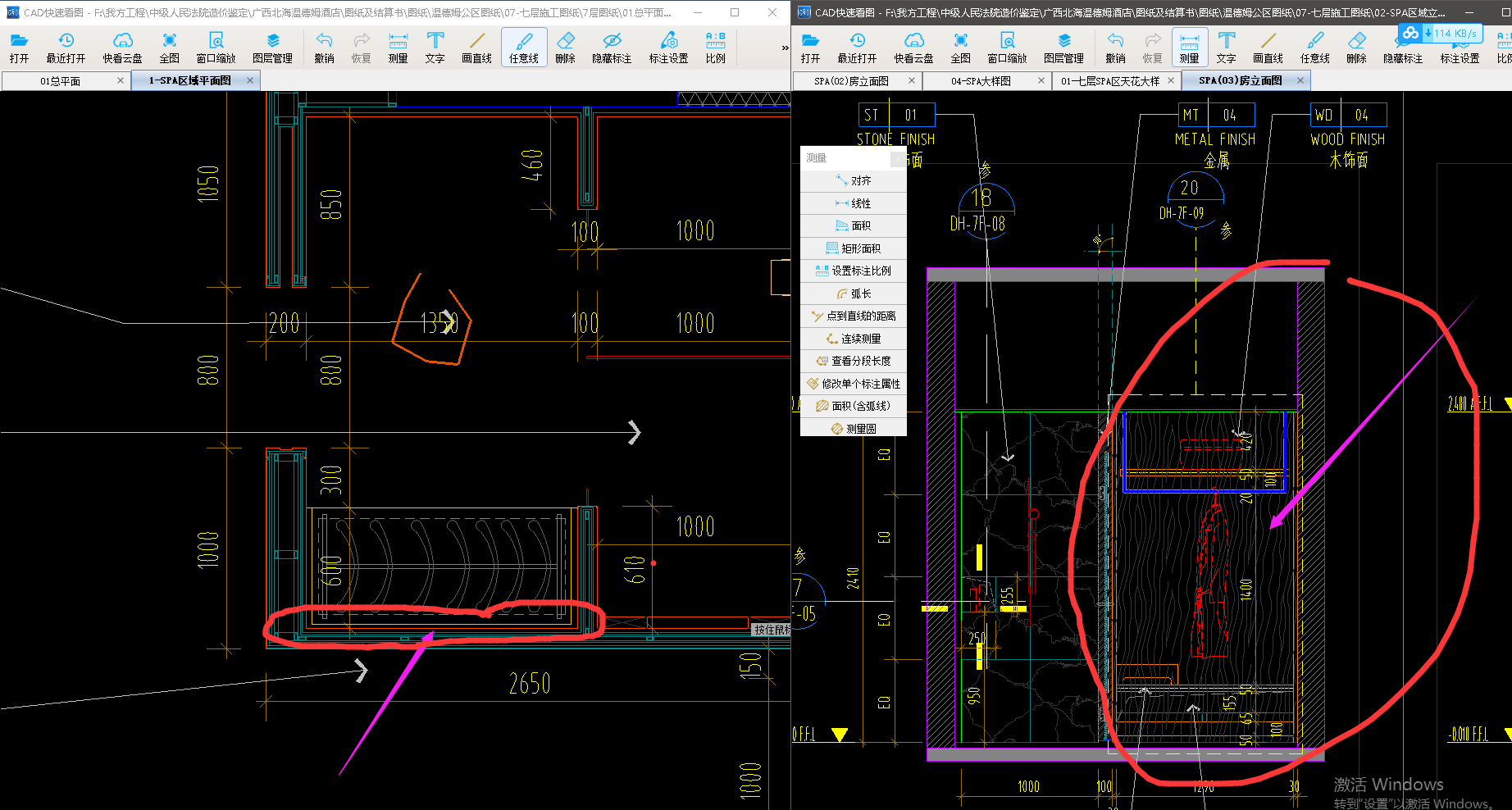Select 任意线 tool in right window
The image size is (1512, 810).
coord(1315,48)
